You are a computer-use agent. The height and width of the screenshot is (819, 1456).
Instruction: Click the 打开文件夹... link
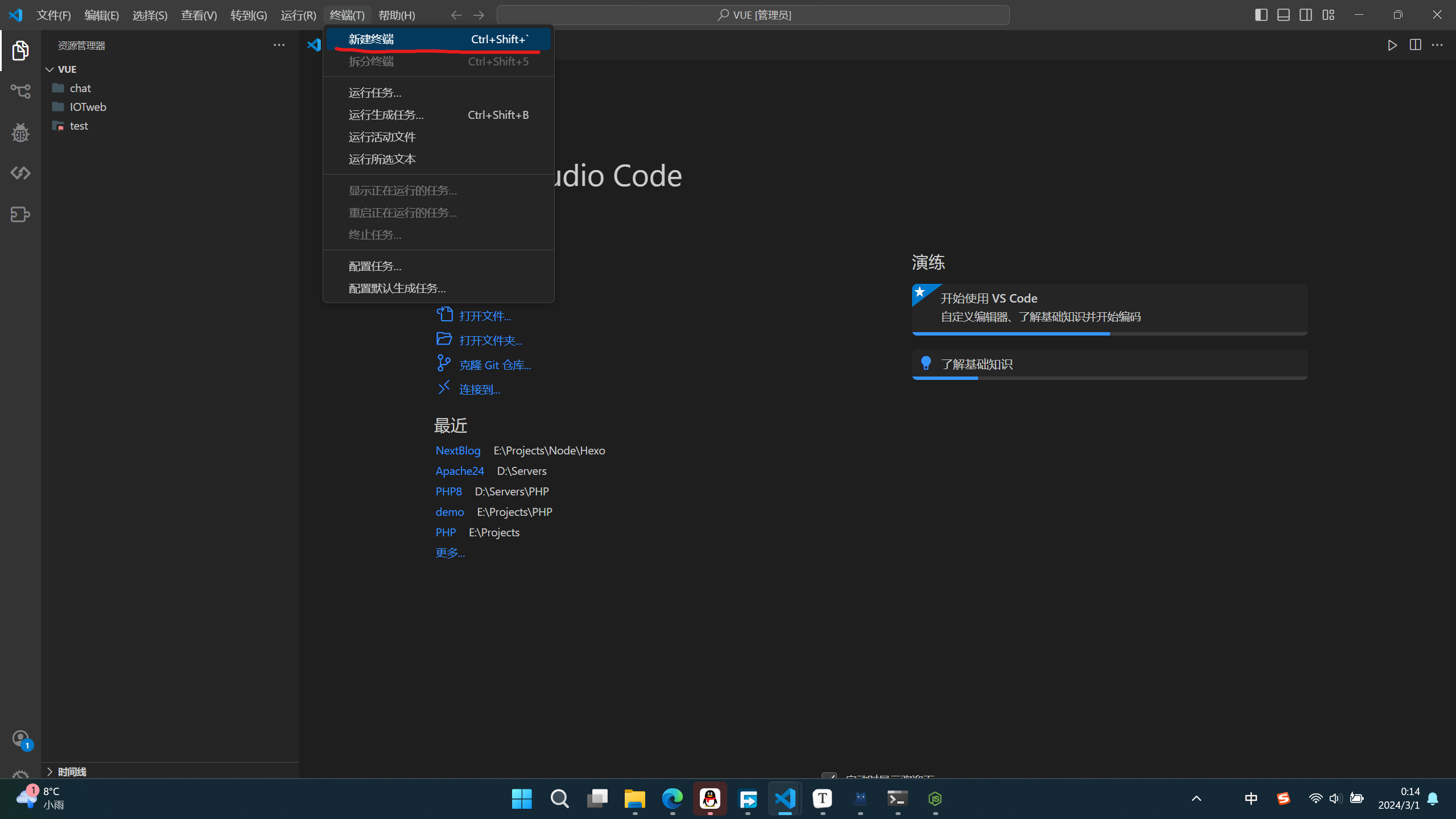coord(490,340)
